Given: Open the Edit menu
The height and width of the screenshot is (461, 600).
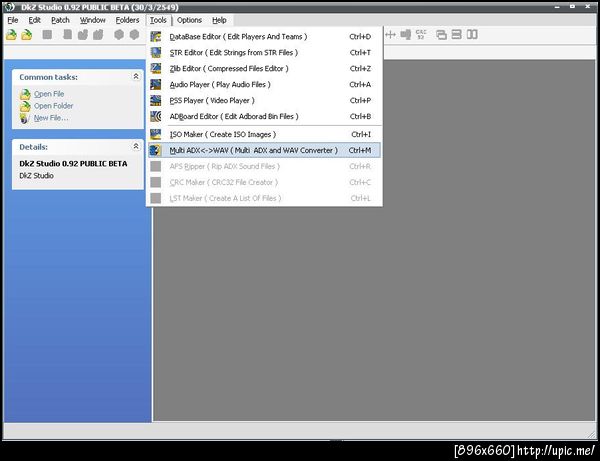Looking at the screenshot, I should coord(34,20).
